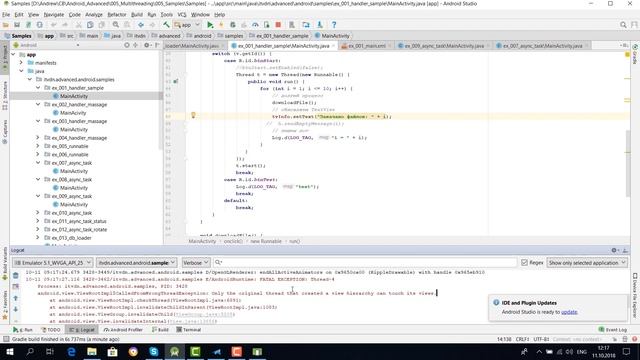Open the Refactor menu
Screen dimensions: 640x360
tap(117, 15)
